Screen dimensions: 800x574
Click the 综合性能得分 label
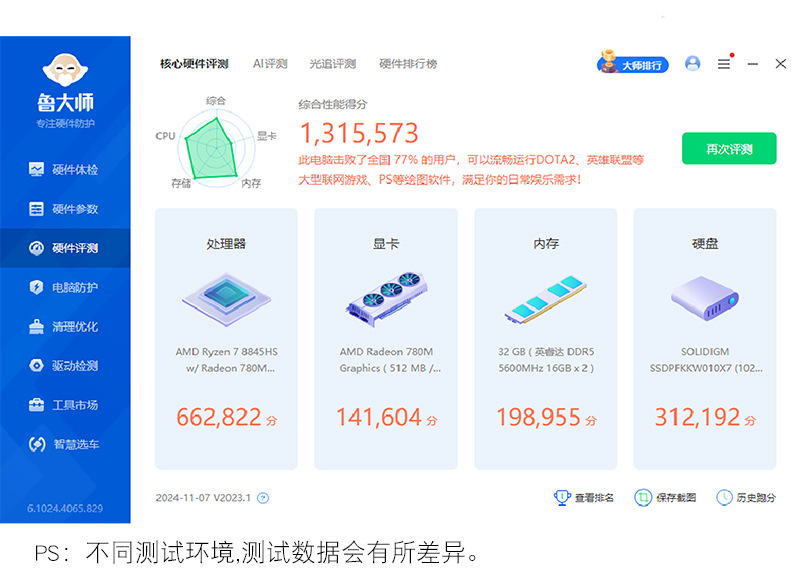coord(333,104)
